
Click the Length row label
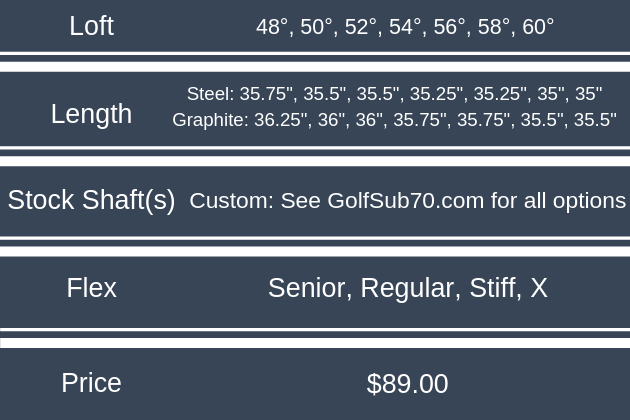pos(91,114)
